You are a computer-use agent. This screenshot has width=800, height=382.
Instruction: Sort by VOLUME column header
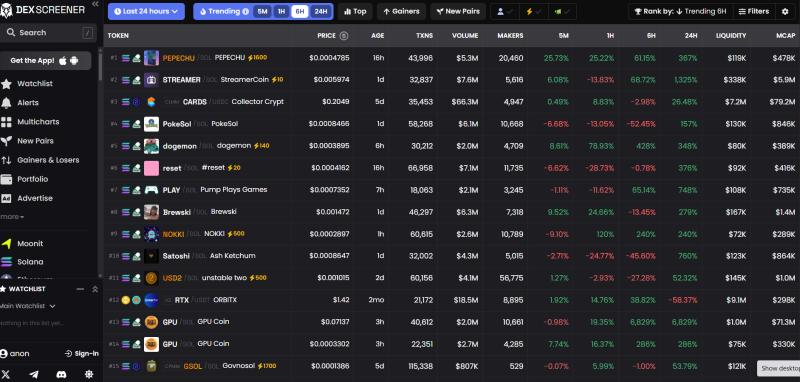(x=465, y=36)
